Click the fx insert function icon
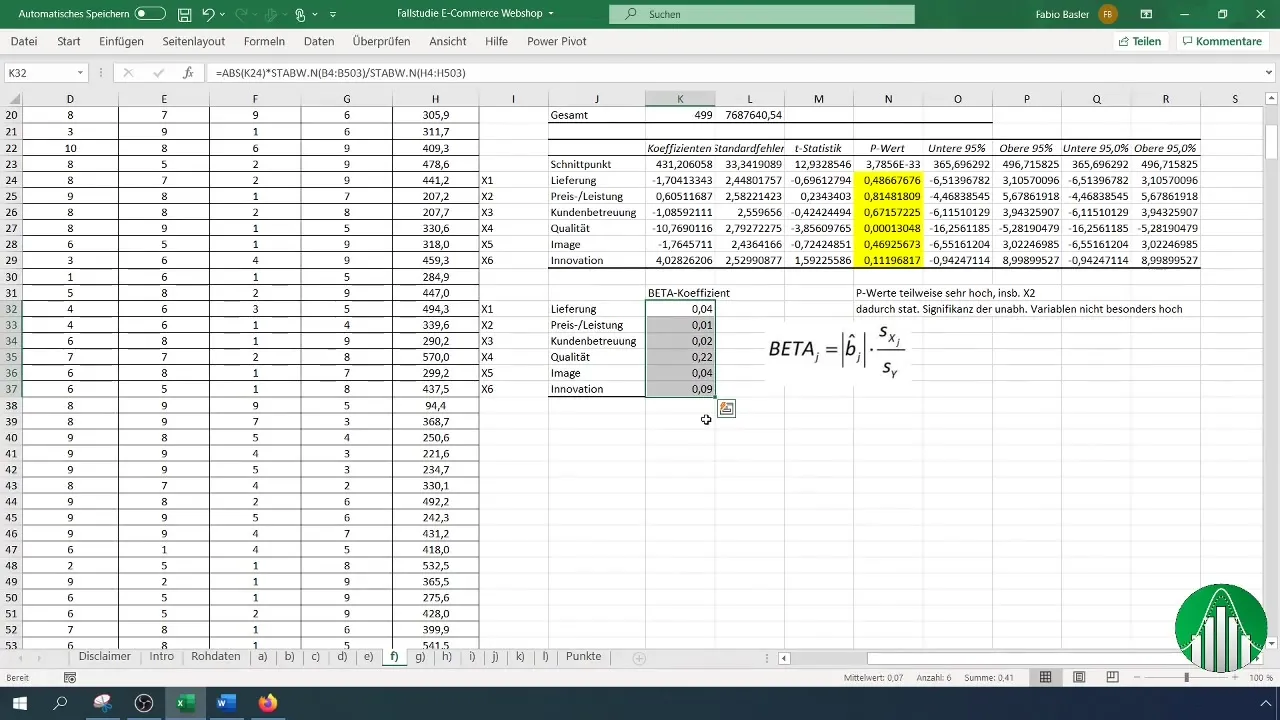This screenshot has height=720, width=1280. point(188,73)
